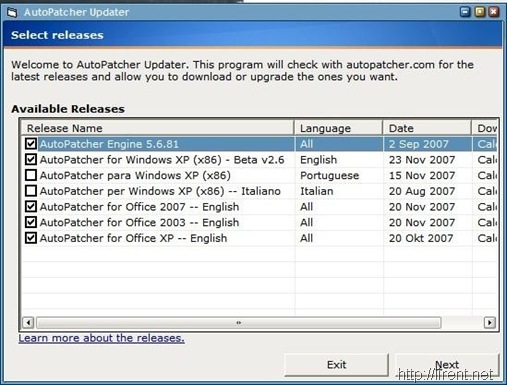The width and height of the screenshot is (507, 385).
Task: Click the horizontal scrollbar thumb under the list
Action: (239, 322)
